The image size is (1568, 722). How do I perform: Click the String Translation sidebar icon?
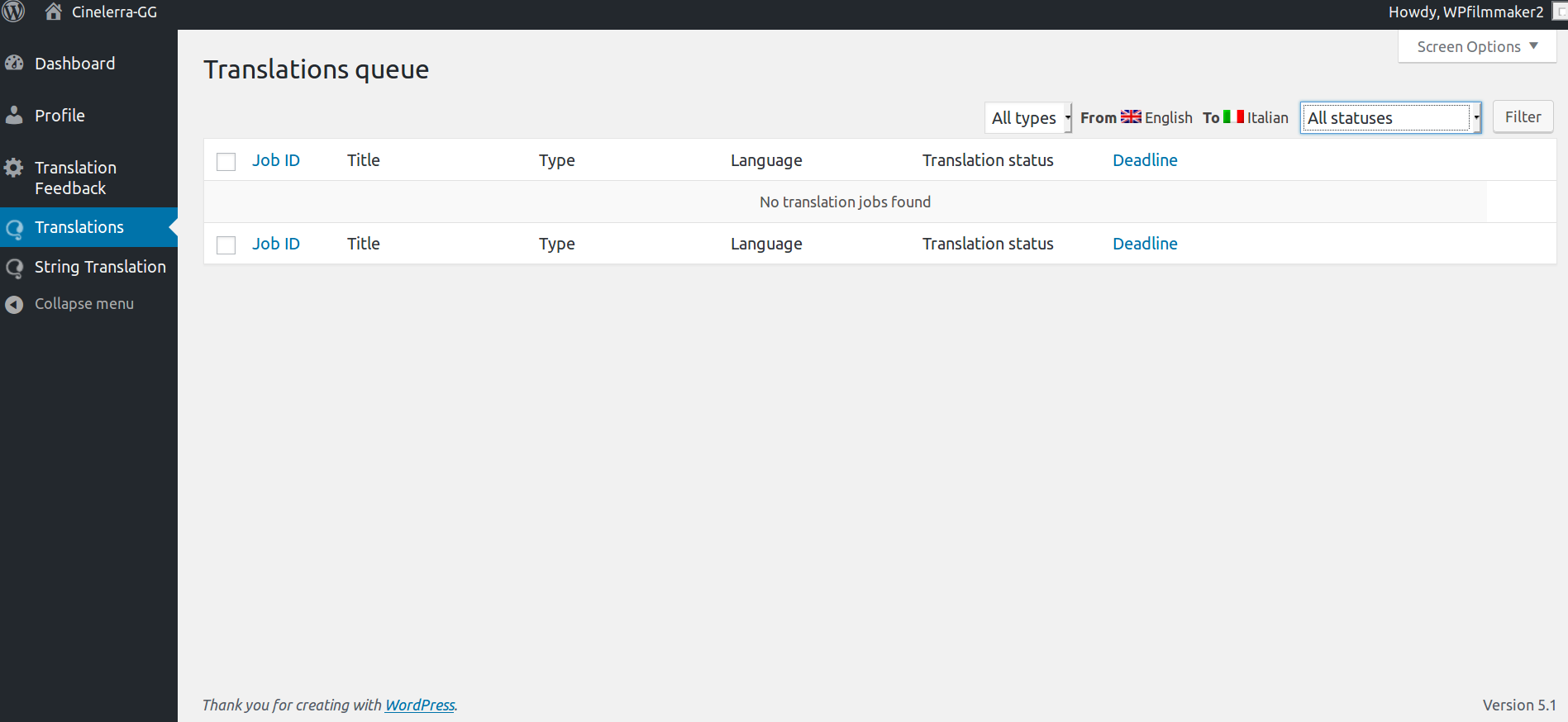[x=14, y=268]
